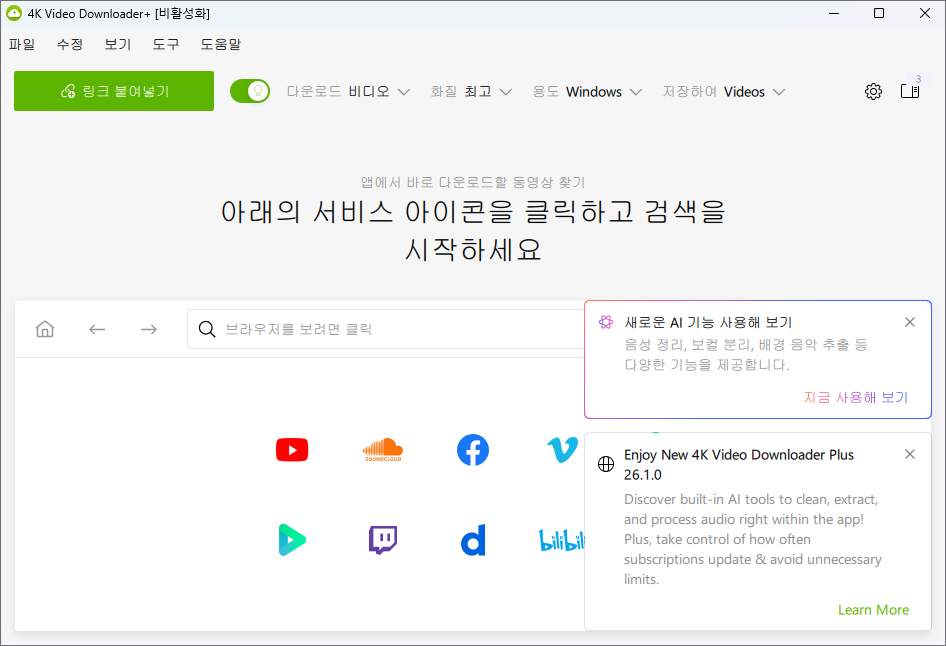Viewport: 946px width, 646px height.
Task: Open the SoundCloud service icon
Action: coord(382,450)
